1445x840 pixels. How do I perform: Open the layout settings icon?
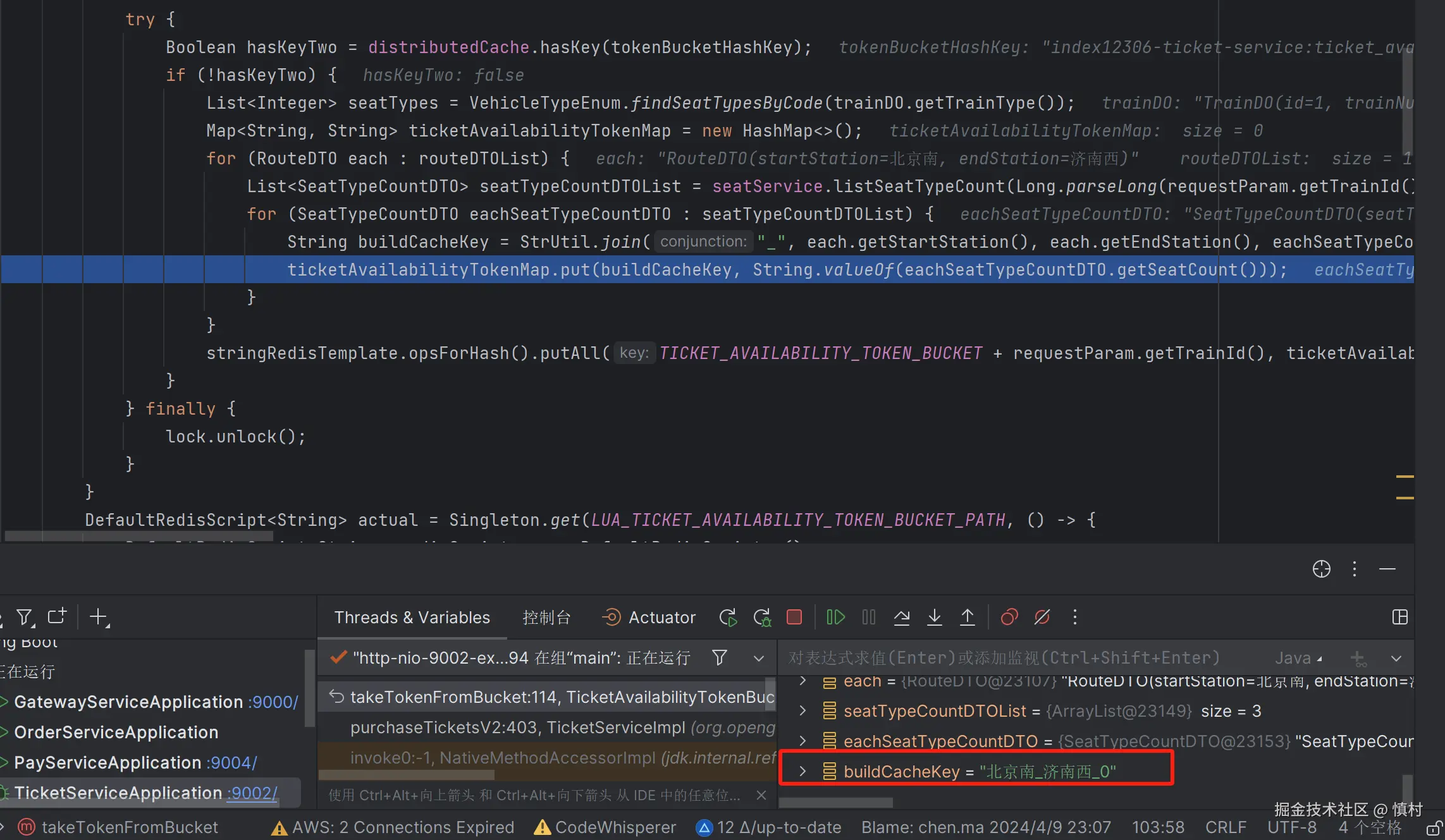[x=1400, y=617]
